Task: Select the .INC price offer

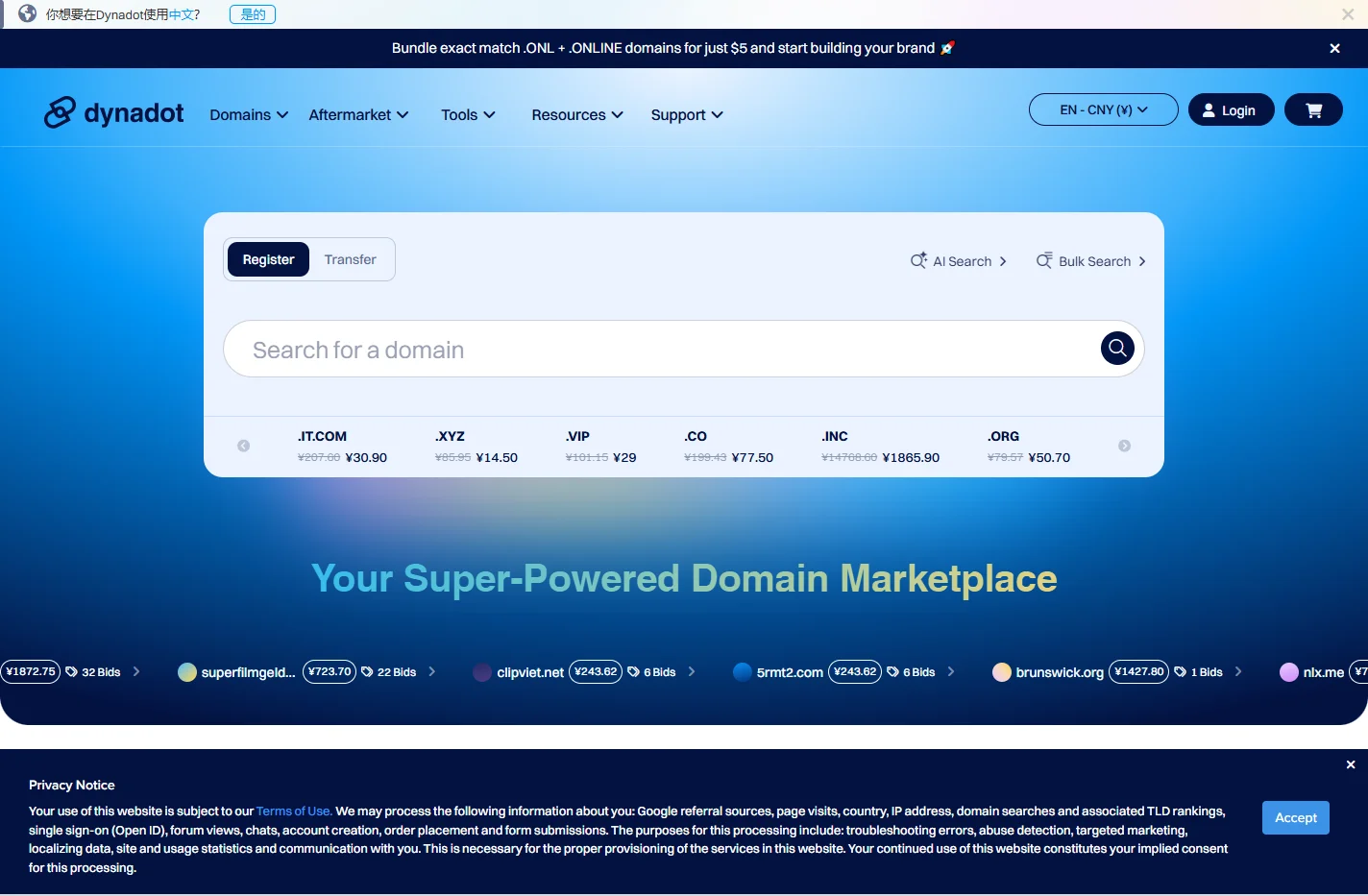Action: pyautogui.click(x=881, y=447)
